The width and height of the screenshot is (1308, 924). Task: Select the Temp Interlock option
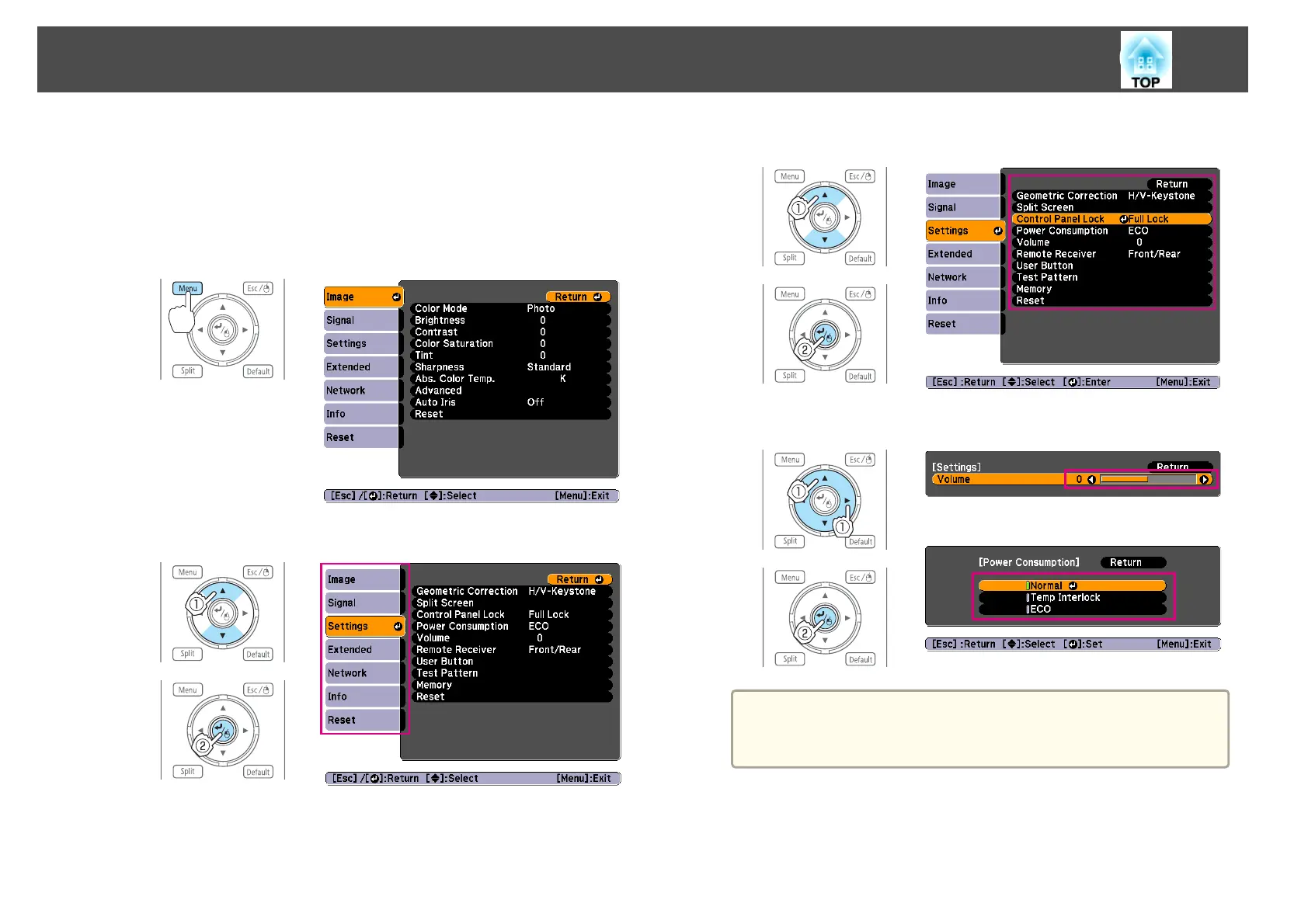click(x=1072, y=598)
